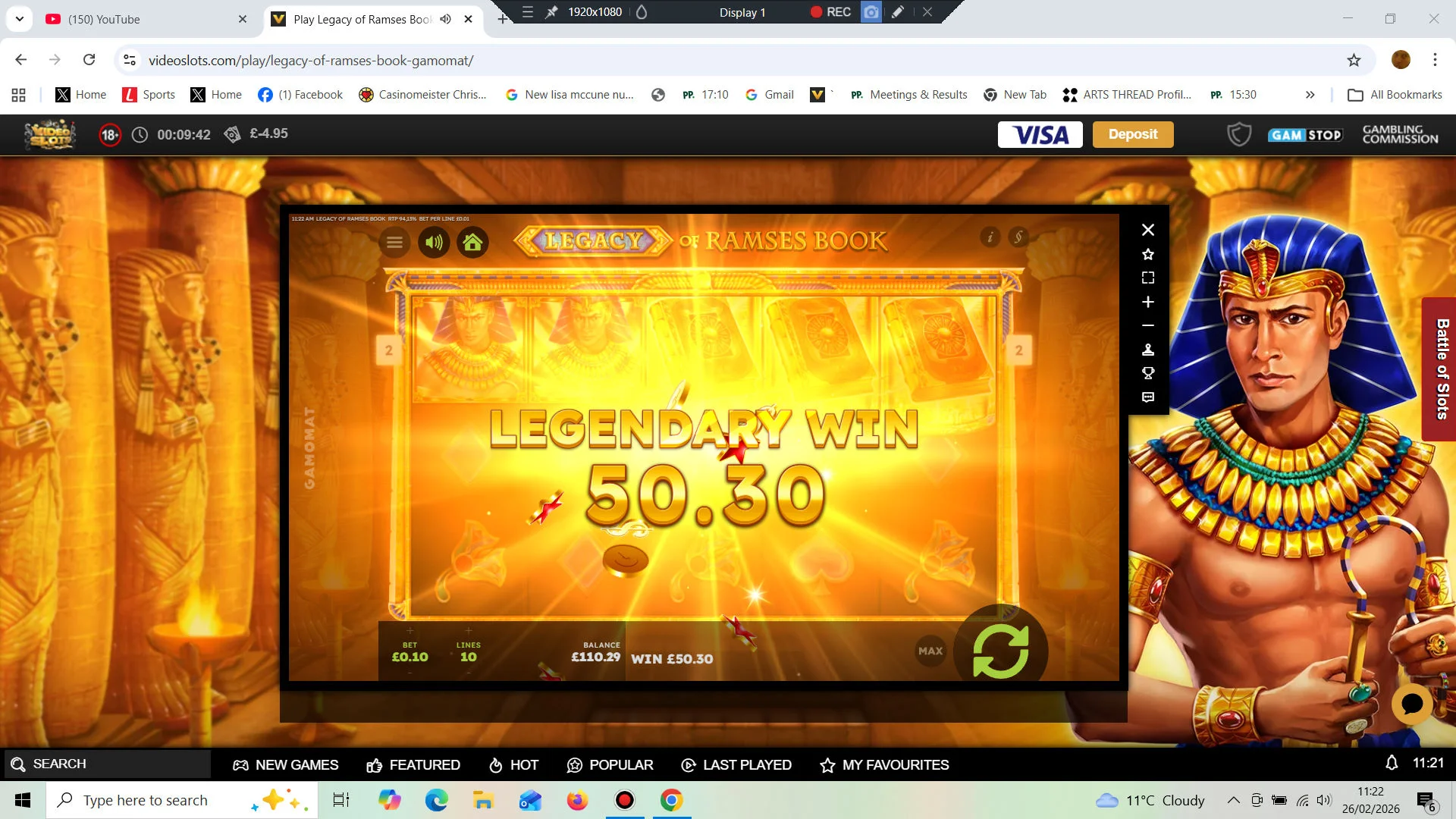Go to game home icon
Image resolution: width=1456 pixels, height=819 pixels.
[x=472, y=243]
